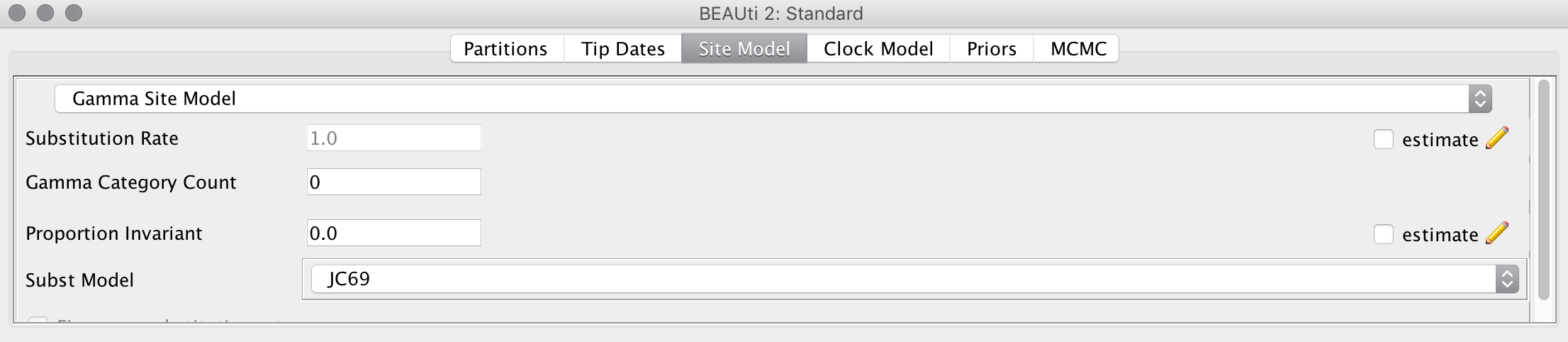This screenshot has height=342, width=1568.
Task: Go to the Clock Model tab
Action: 878,49
